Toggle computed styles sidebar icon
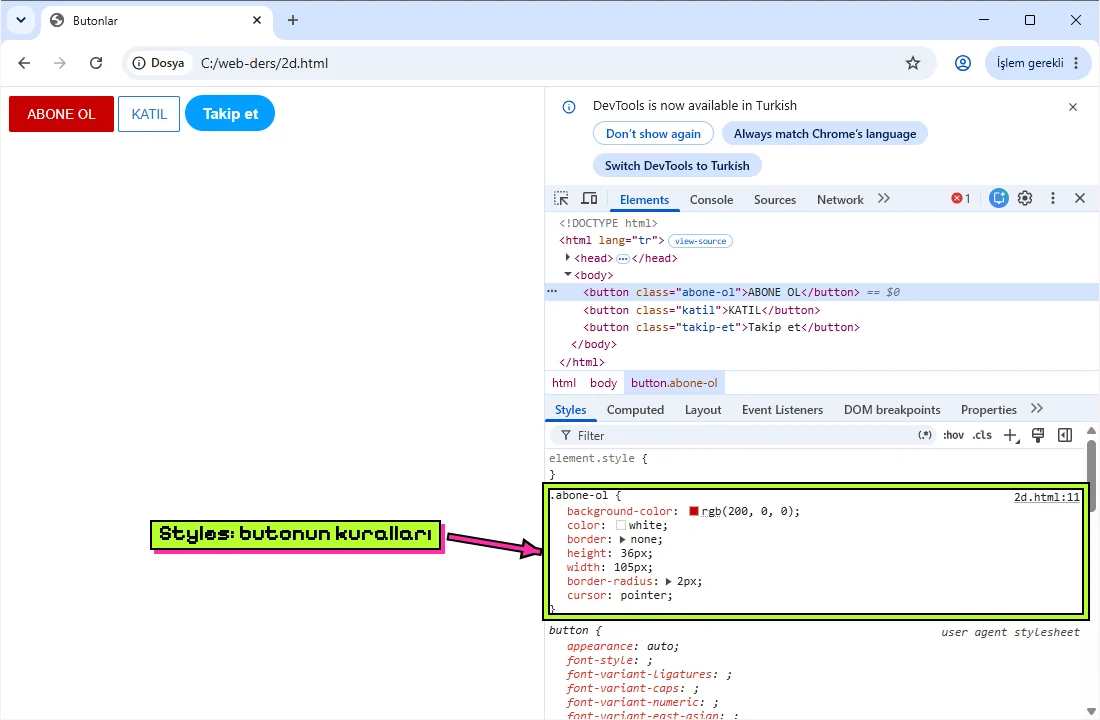Screen dimensions: 1100x720 (x=1065, y=435)
